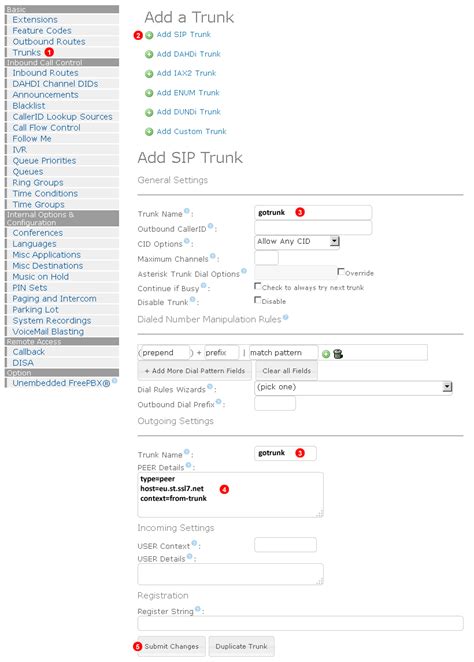Image resolution: width=474 pixels, height=662 pixels.
Task: Click the help icon next to PEER Details
Action: (188, 465)
